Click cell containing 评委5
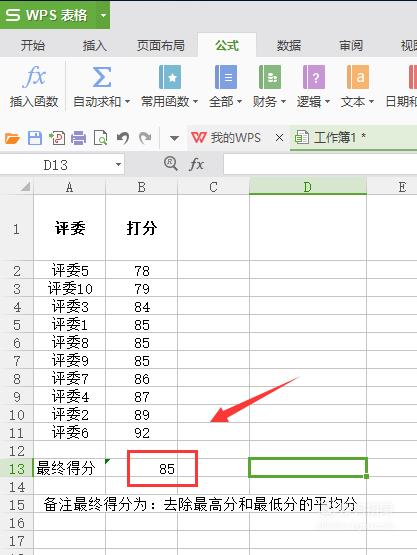417x555 pixels. 70,271
